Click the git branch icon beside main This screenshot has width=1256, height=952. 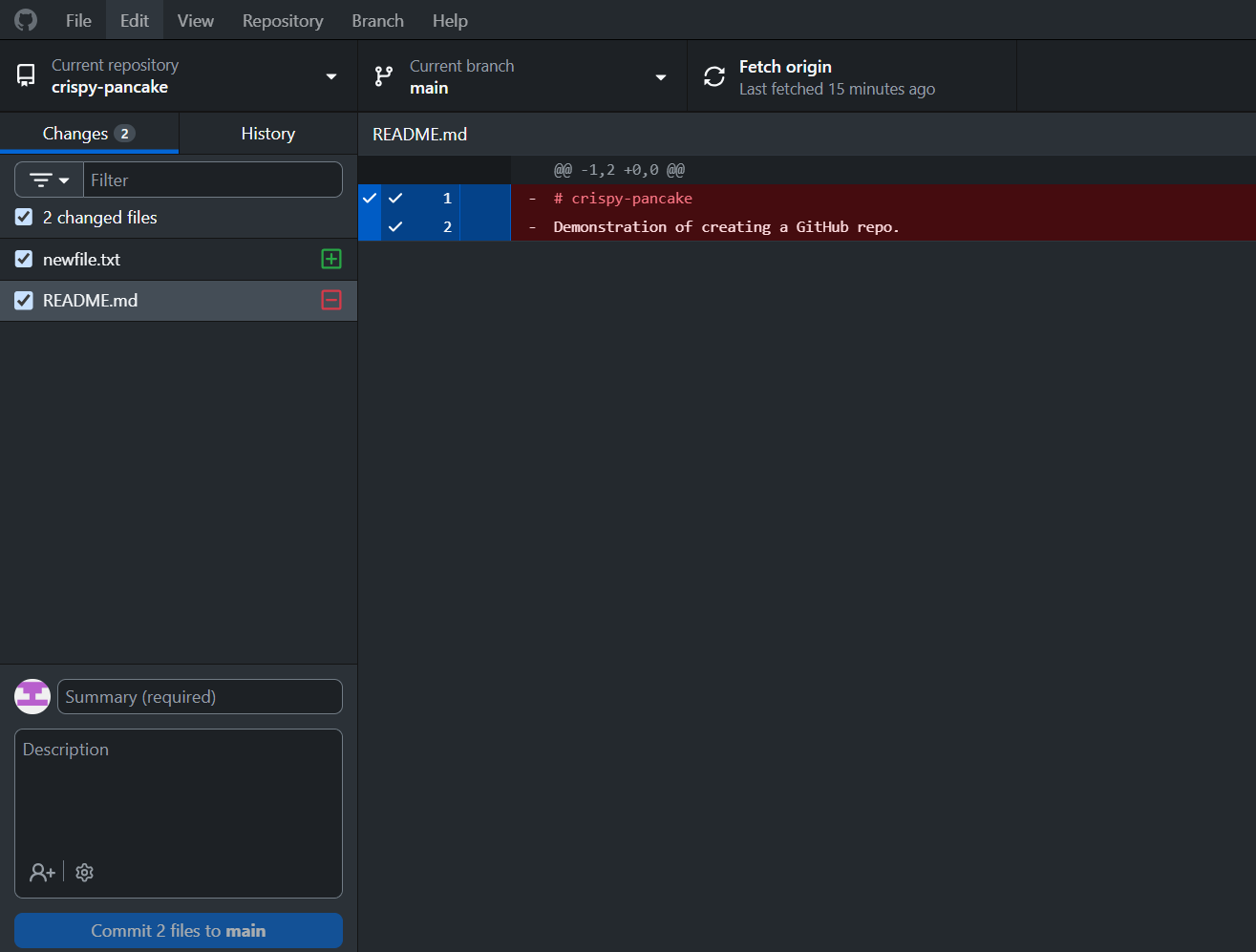[384, 76]
